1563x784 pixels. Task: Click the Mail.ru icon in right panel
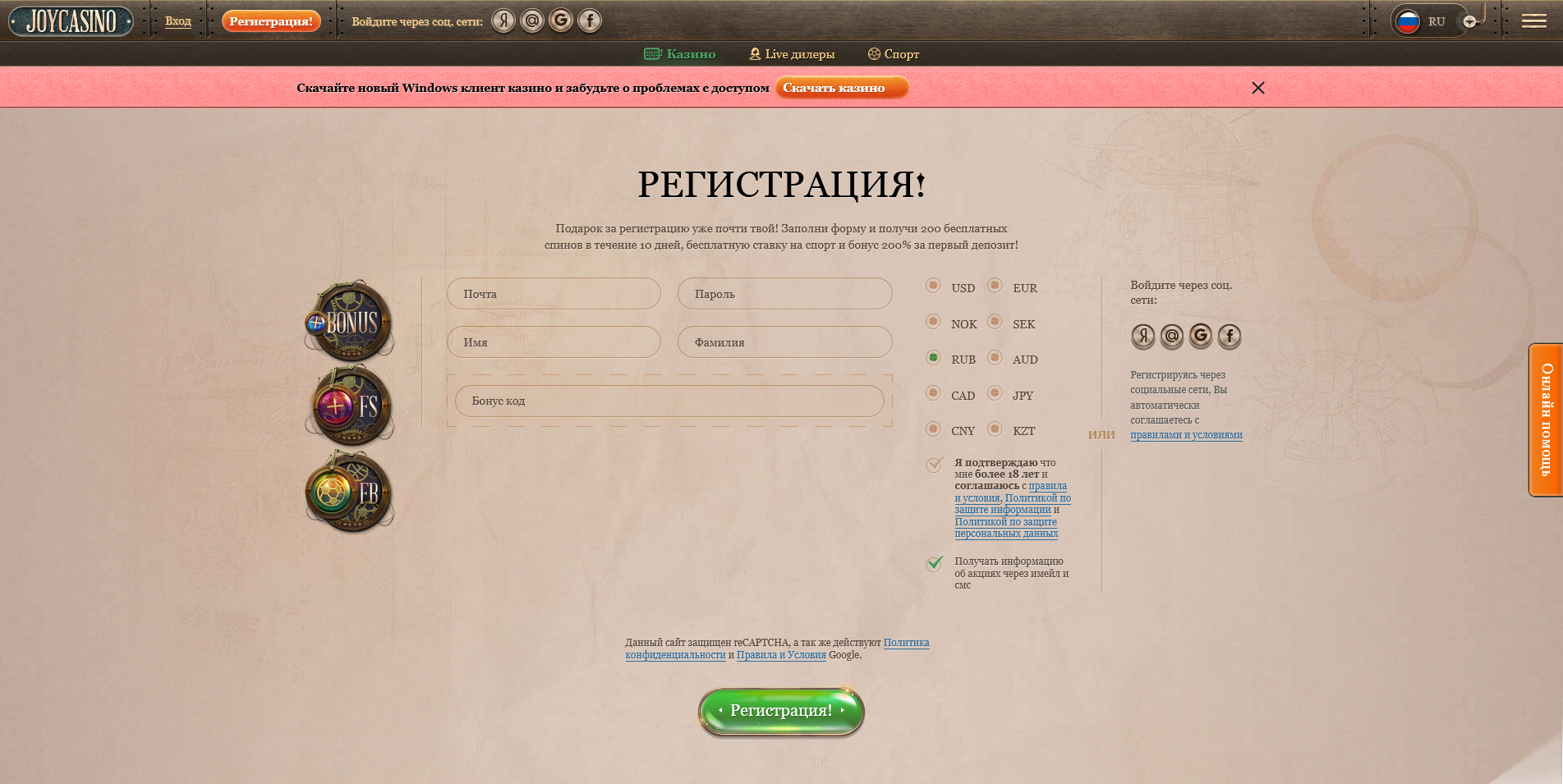1172,336
